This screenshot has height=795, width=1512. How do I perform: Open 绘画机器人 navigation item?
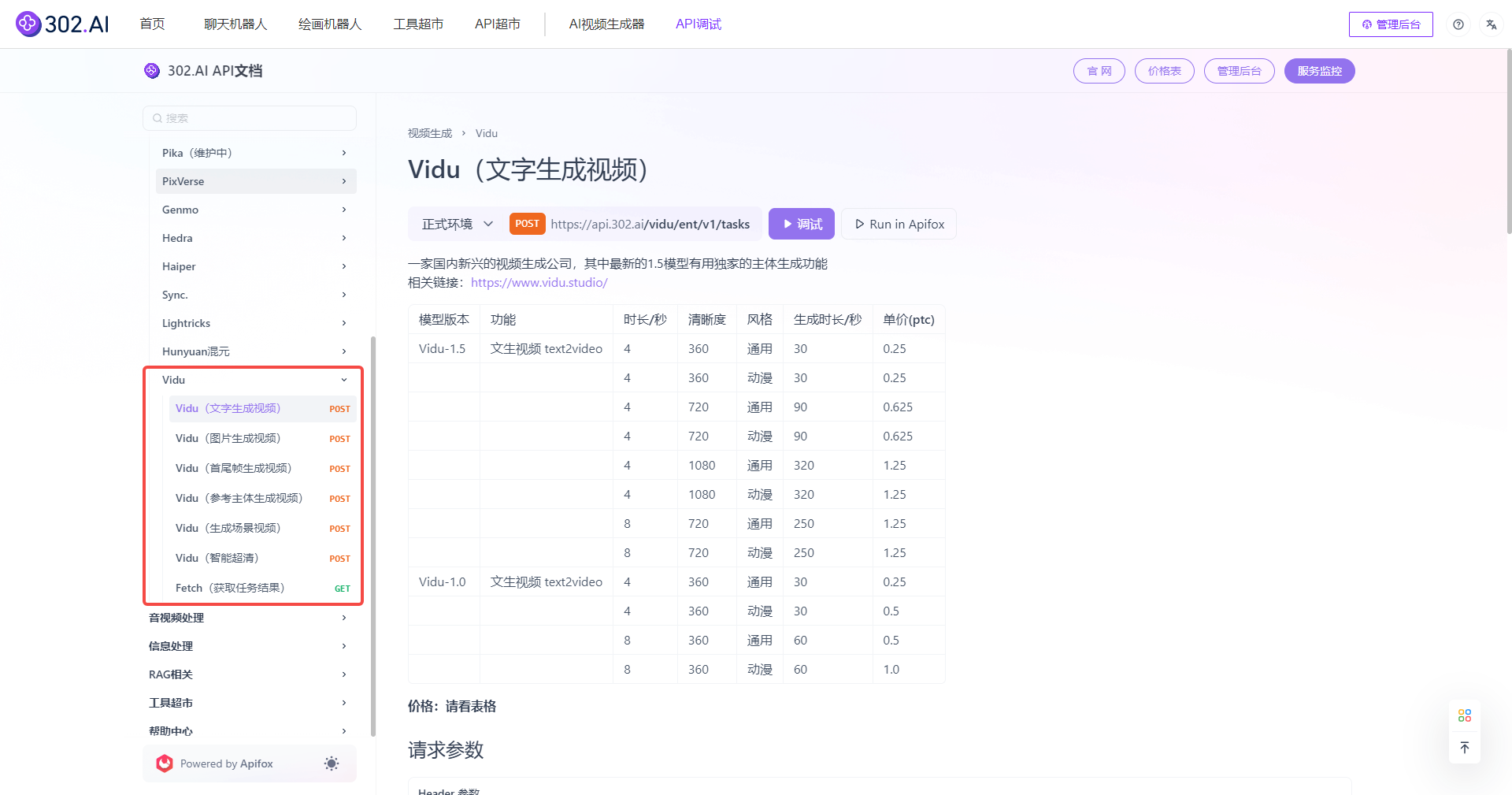tap(330, 24)
